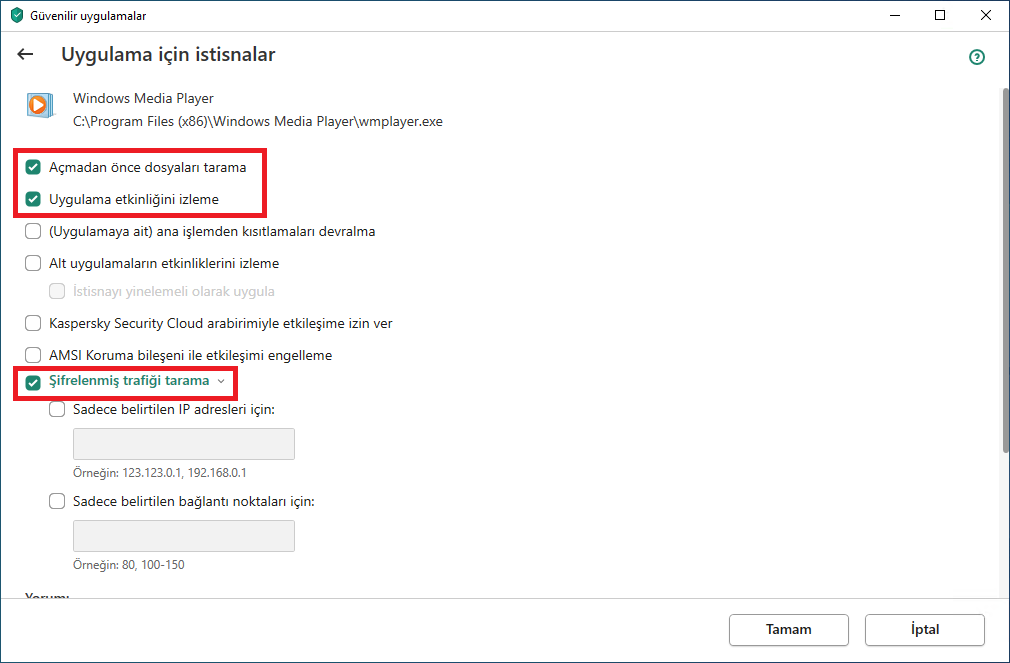Click the 'Windows Media Player' name text
This screenshot has height=663, width=1010.
point(143,98)
